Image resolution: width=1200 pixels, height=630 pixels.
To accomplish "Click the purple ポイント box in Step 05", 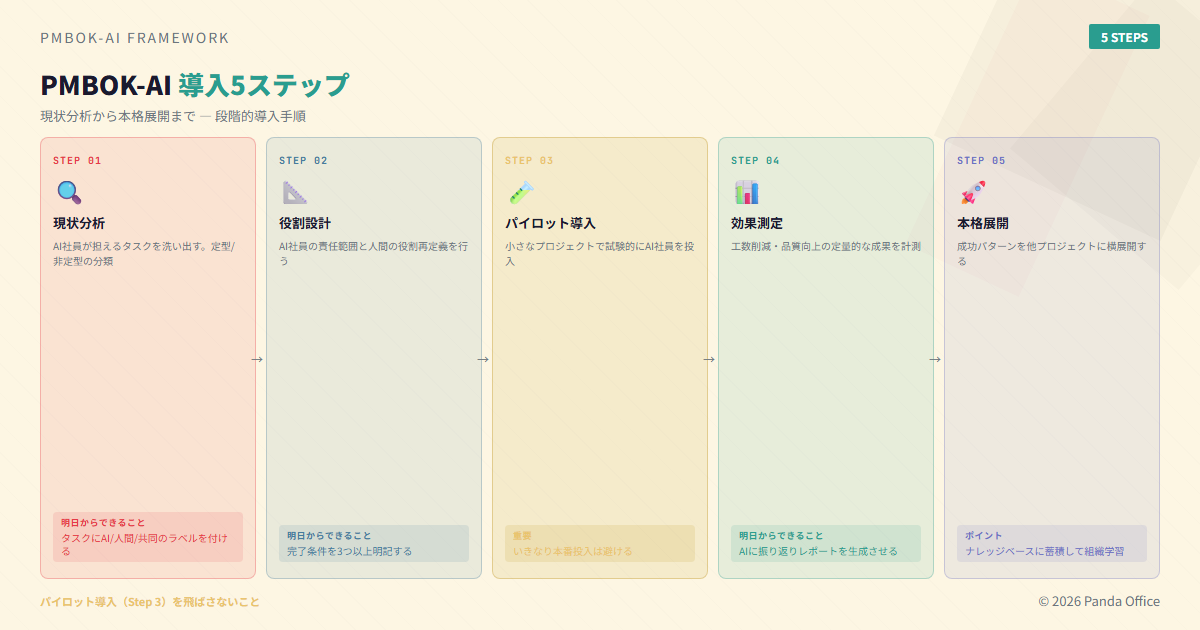I will click(x=1052, y=544).
